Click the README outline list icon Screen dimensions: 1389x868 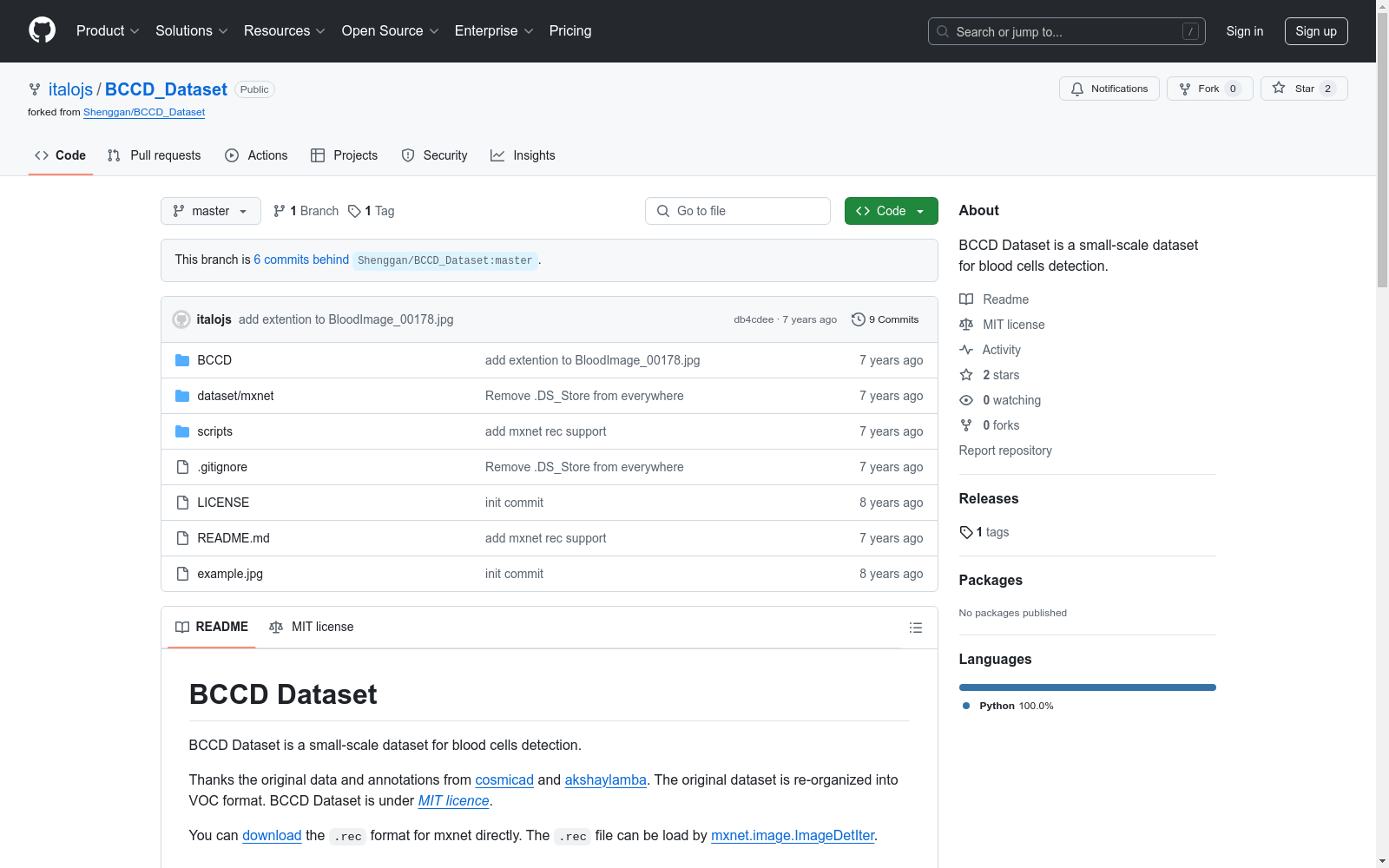click(915, 628)
